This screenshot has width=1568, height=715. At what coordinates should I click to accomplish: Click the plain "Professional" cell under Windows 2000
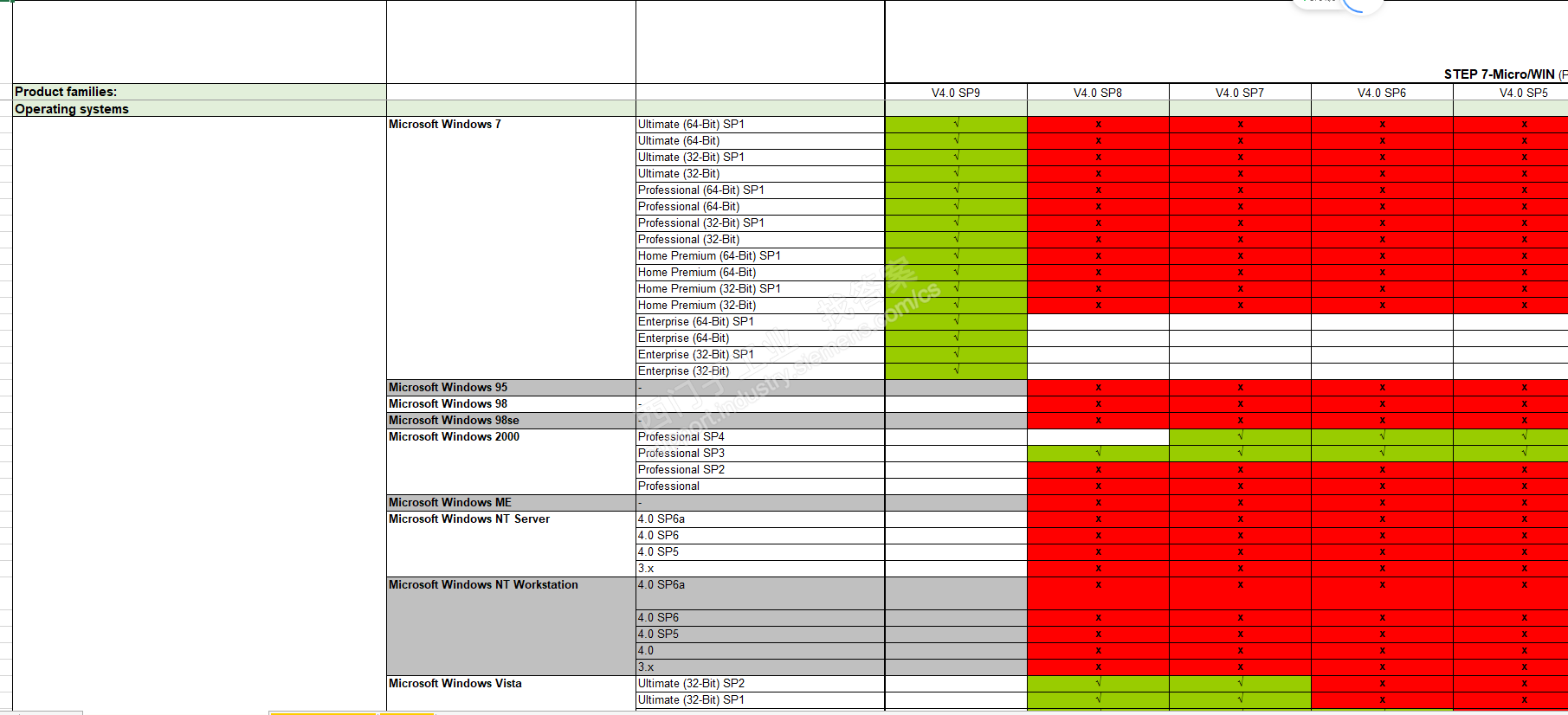760,486
